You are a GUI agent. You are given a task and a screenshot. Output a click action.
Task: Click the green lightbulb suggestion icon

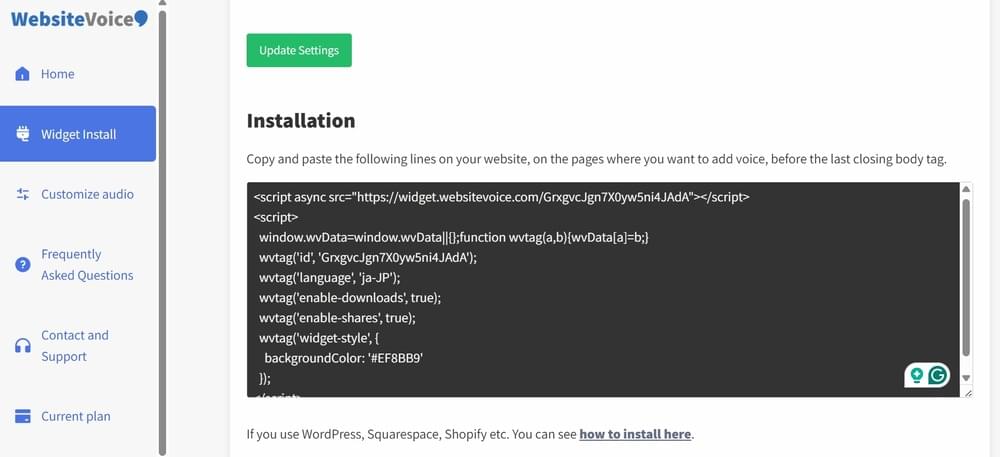917,375
